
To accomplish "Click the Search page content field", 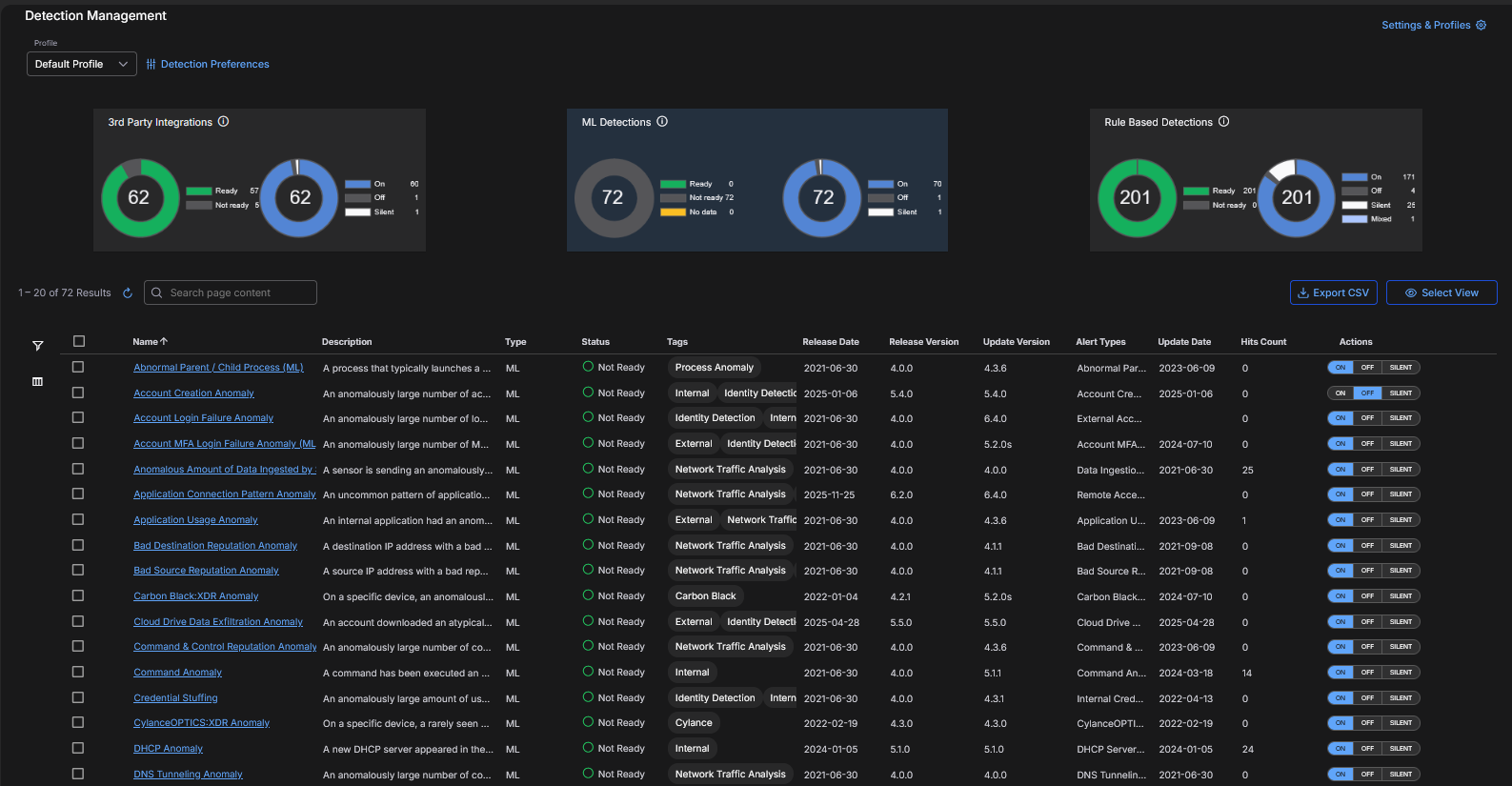I will click(x=231, y=293).
